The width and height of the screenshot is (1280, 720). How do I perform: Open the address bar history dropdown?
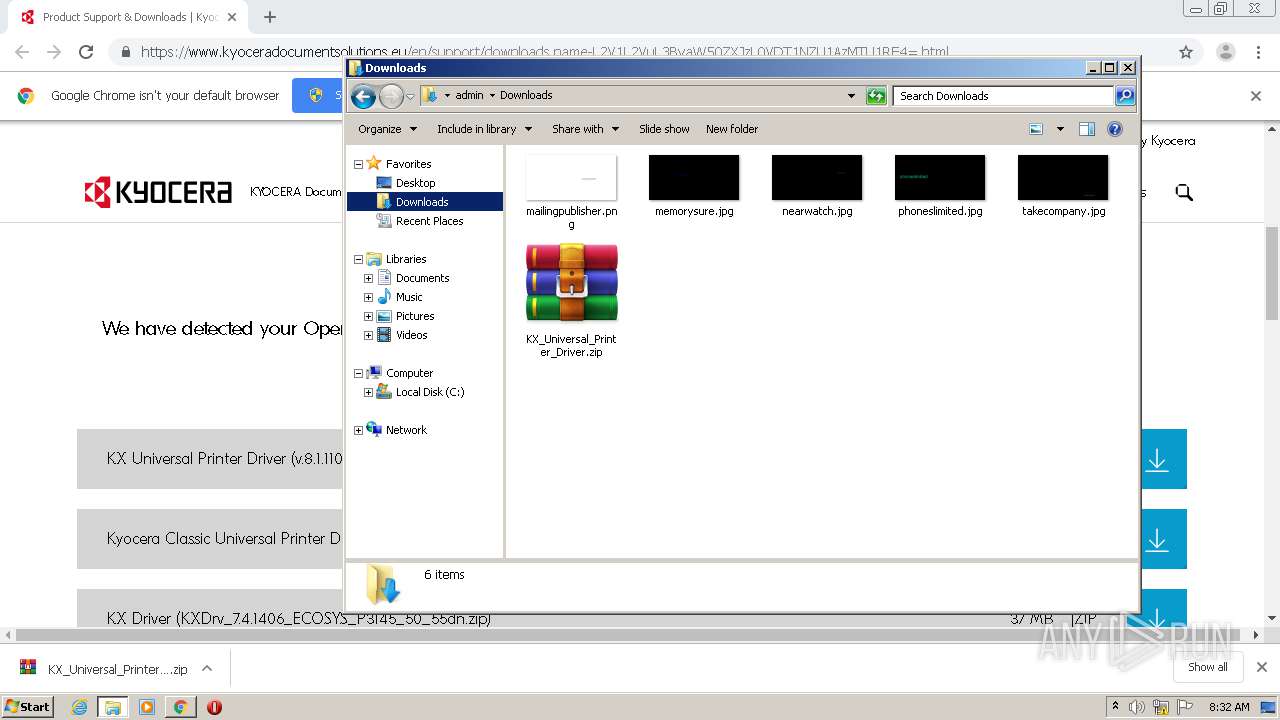(851, 96)
